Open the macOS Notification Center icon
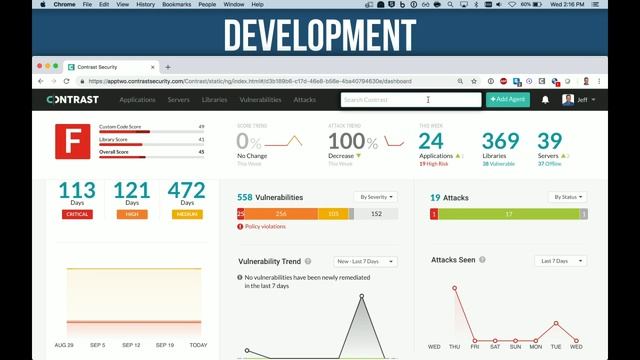The height and width of the screenshot is (360, 640). (596, 4)
